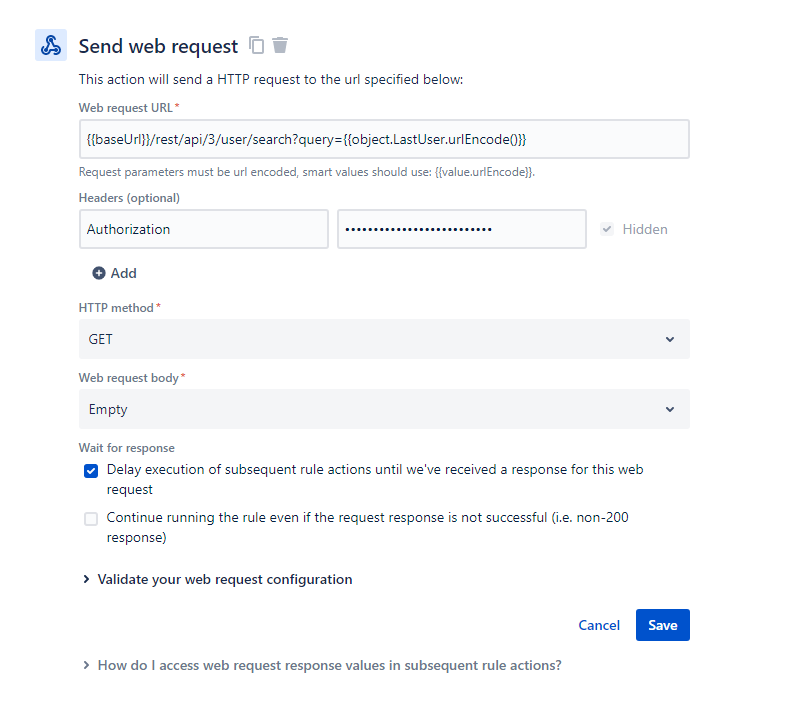The height and width of the screenshot is (706, 790).
Task: Uncheck Delay execution of subsequent rule actions
Action: 91,471
